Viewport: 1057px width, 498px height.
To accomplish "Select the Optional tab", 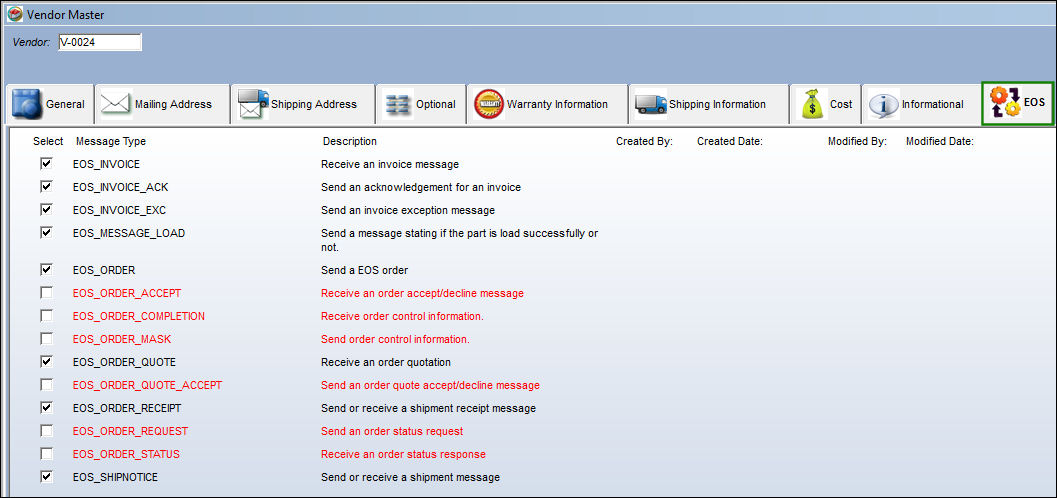I will click(x=421, y=104).
